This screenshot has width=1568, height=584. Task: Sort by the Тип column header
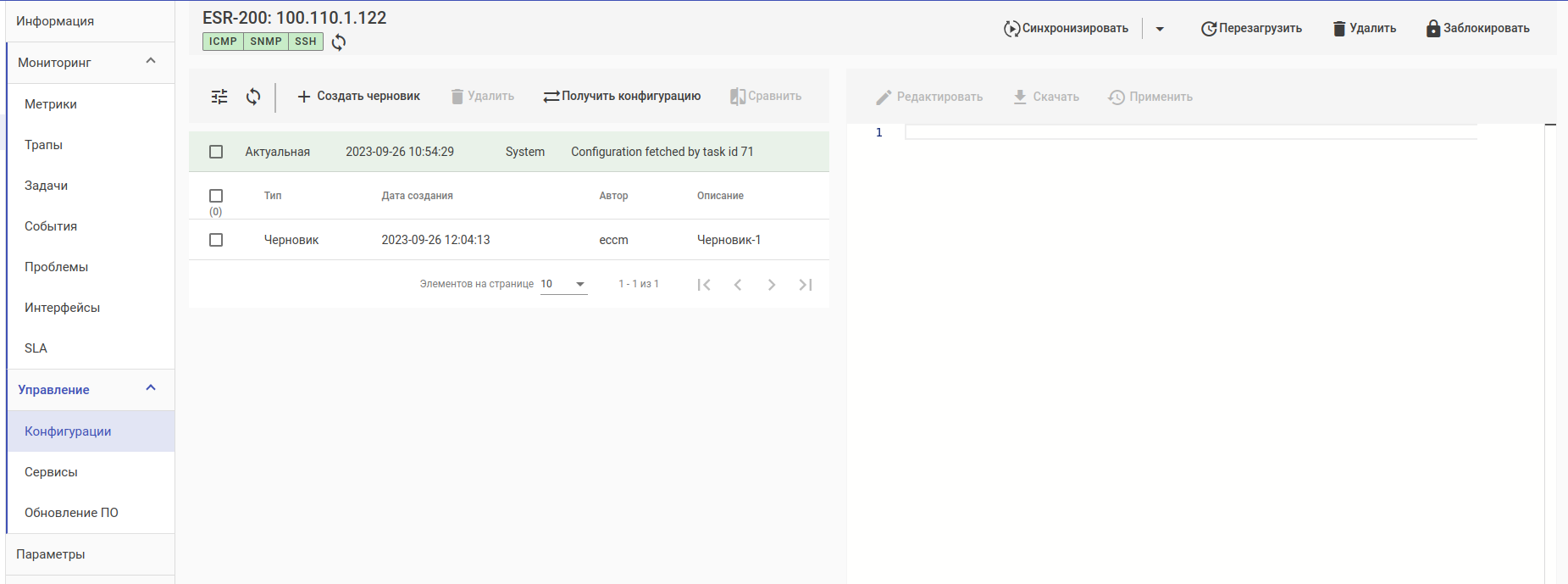pos(273,196)
